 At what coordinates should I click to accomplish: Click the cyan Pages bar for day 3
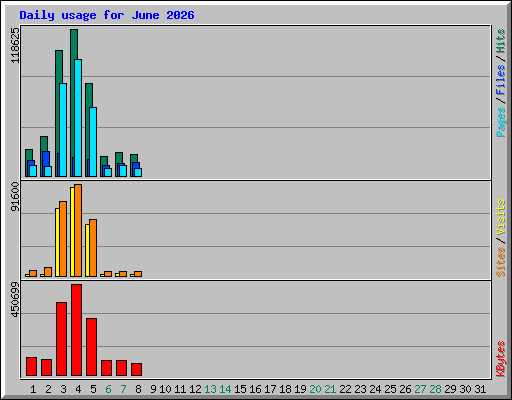coord(63,130)
